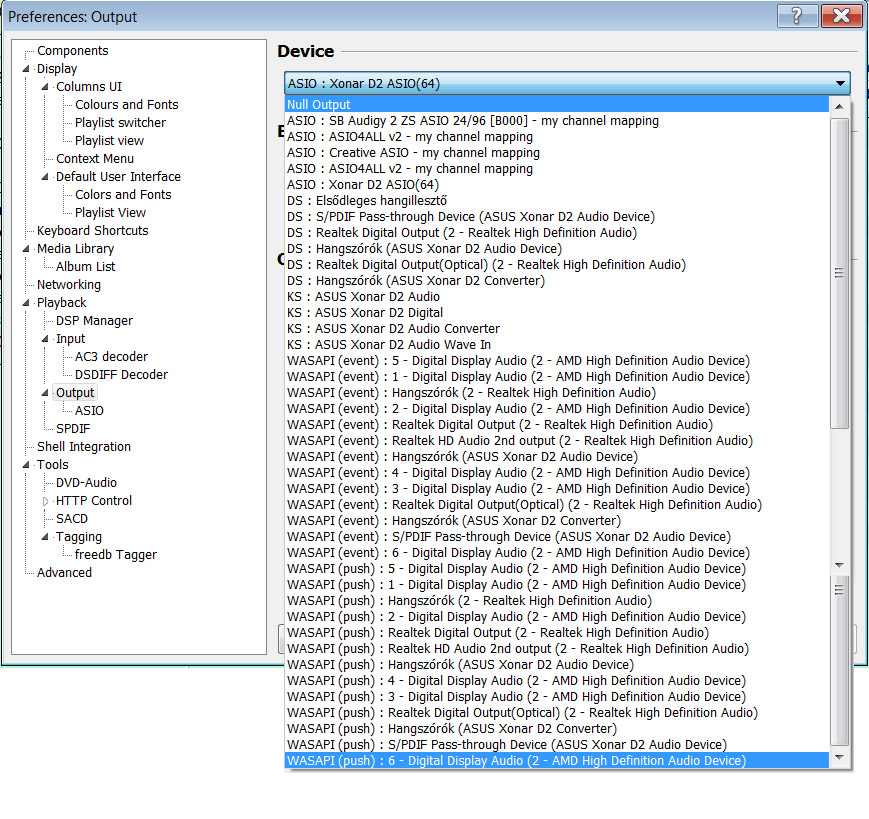Screen dimensions: 869x819
Task: Choose WASAPI (event) : Realtek Digital Output(Optical)
Action: pyautogui.click(x=557, y=505)
